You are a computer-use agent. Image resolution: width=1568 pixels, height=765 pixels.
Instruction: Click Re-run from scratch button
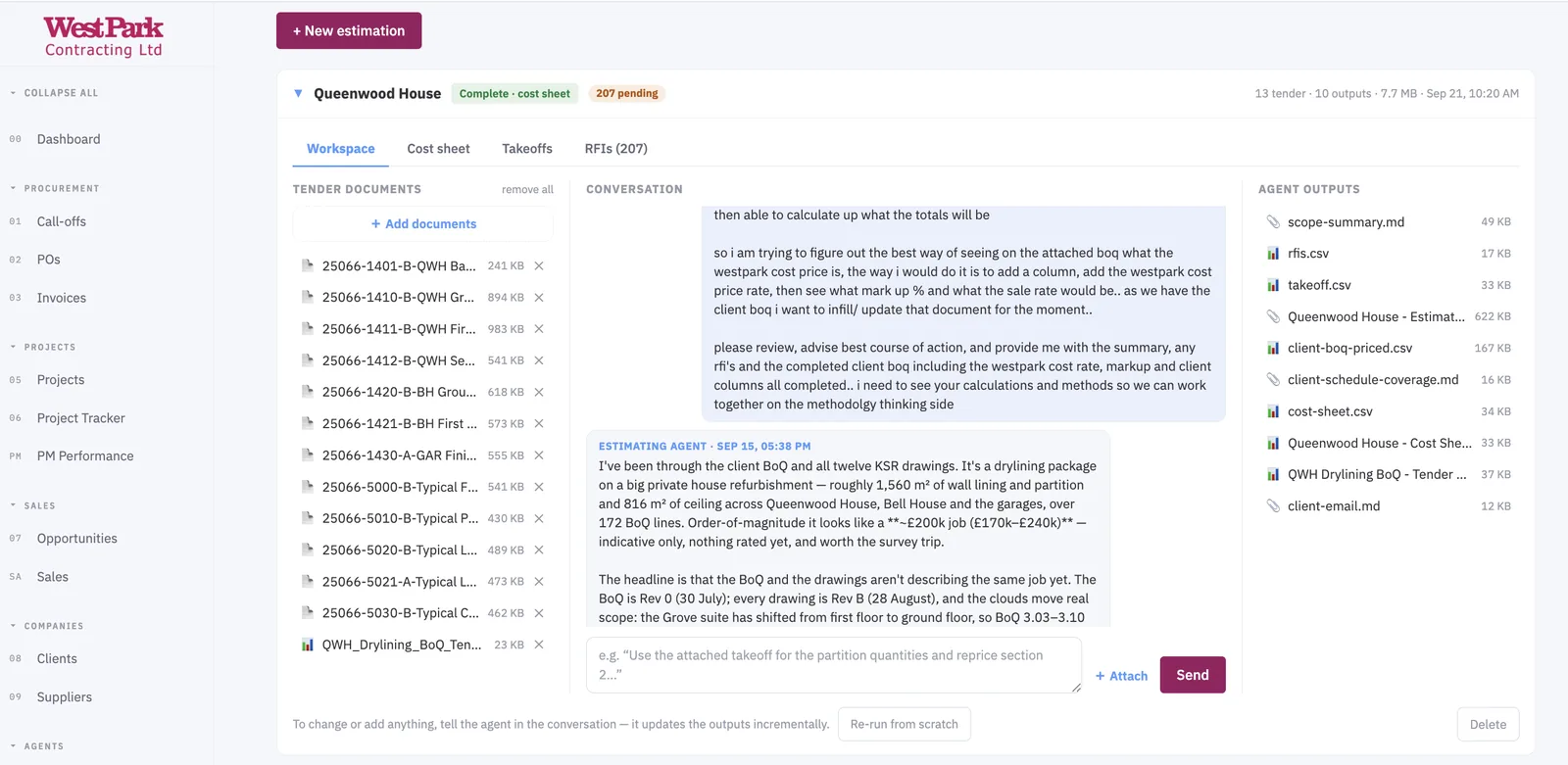coord(905,724)
